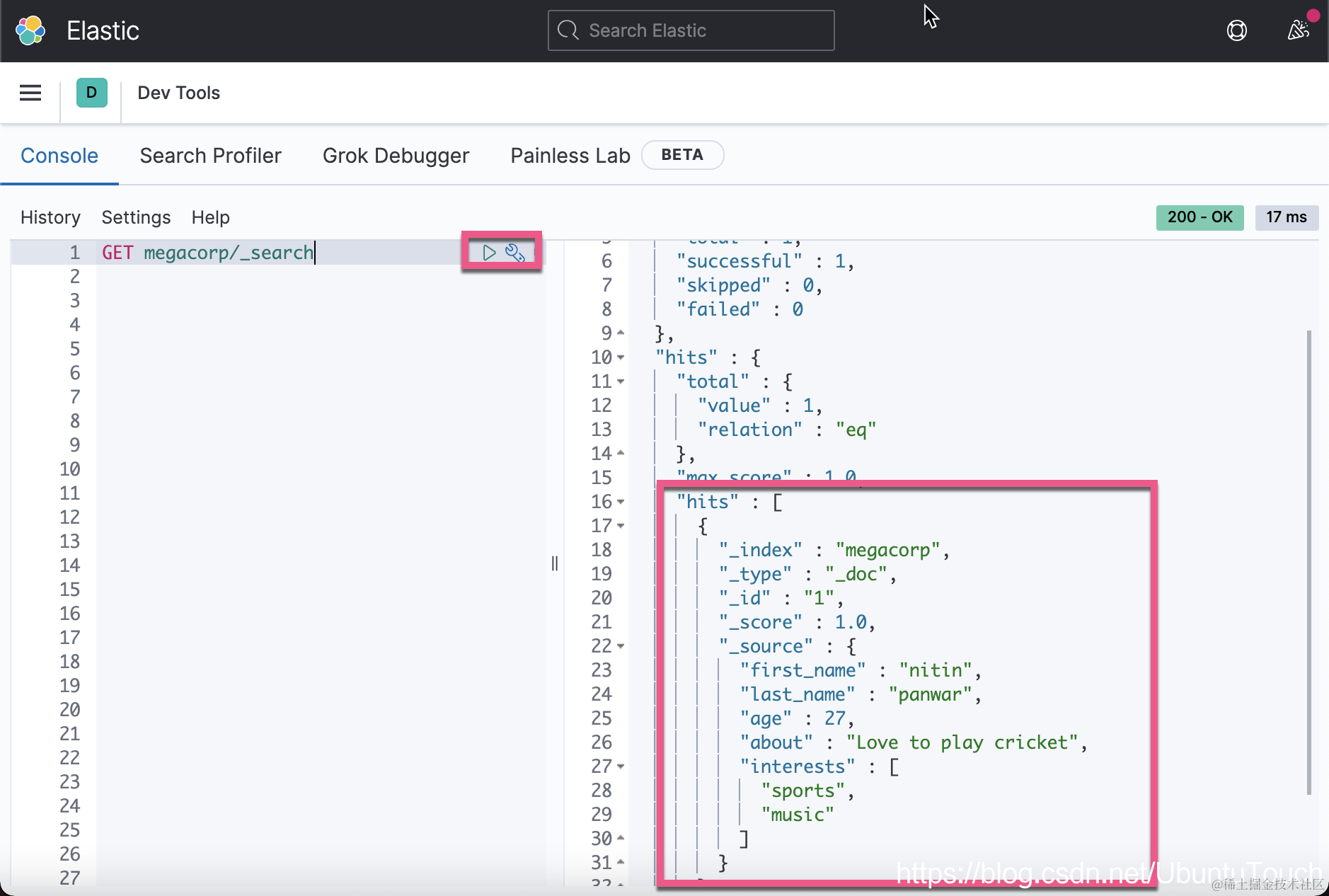This screenshot has width=1329, height=896.
Task: Click the "failed" : 0 line
Action: [x=740, y=309]
